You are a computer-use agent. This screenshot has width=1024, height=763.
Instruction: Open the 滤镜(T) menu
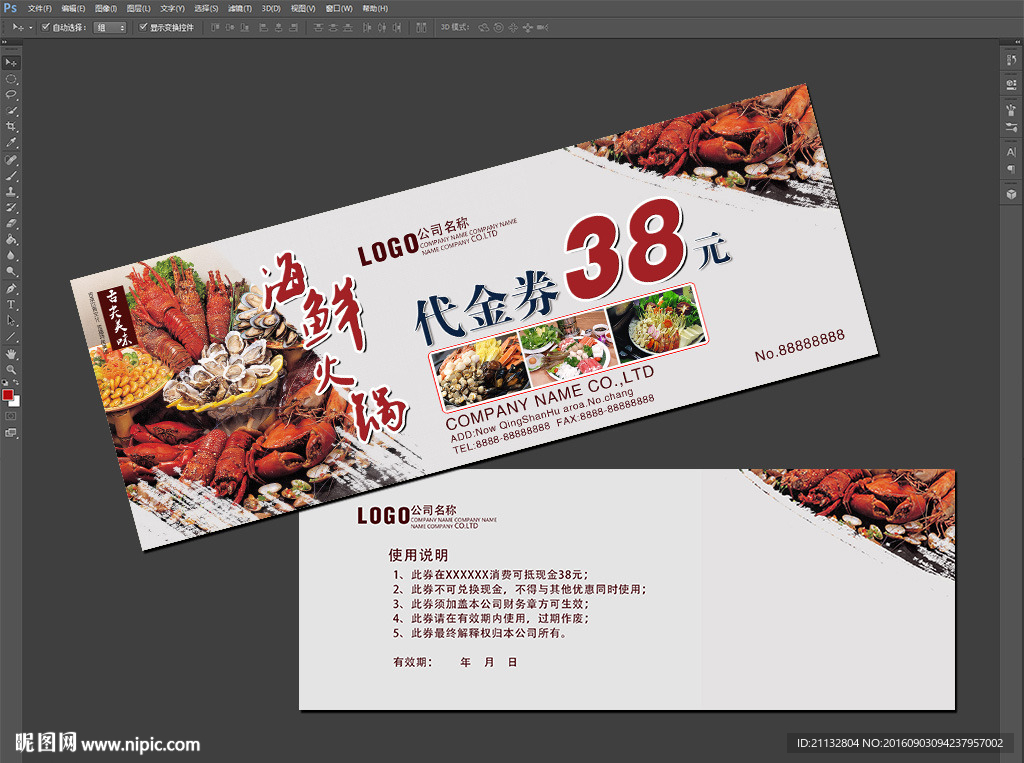(240, 8)
